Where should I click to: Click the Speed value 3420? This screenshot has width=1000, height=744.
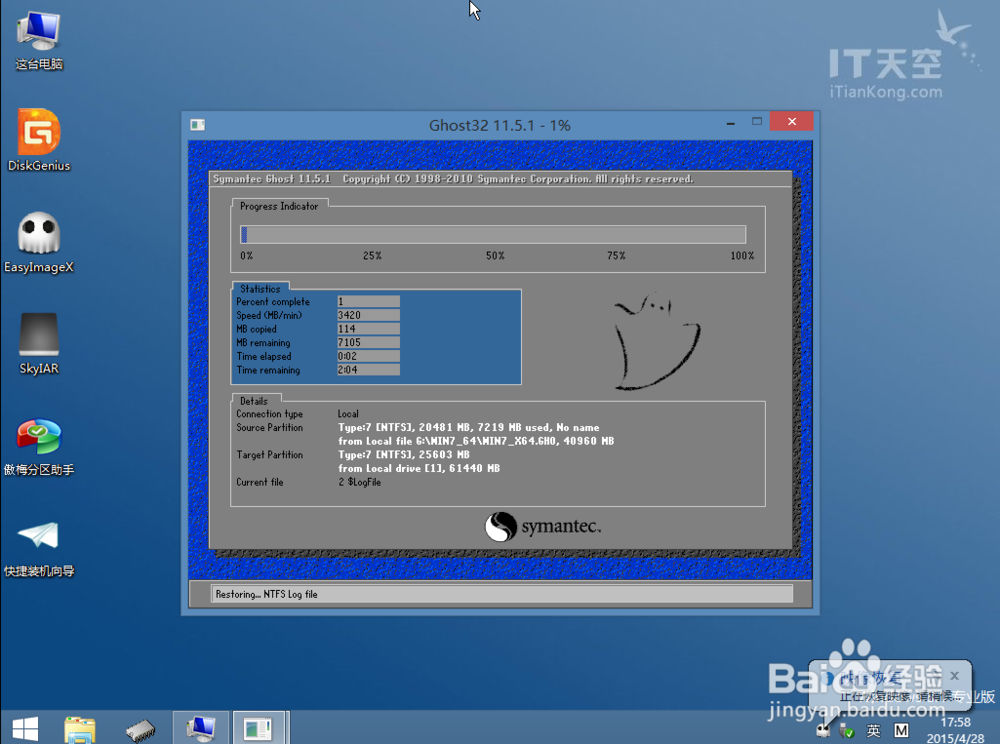(368, 315)
